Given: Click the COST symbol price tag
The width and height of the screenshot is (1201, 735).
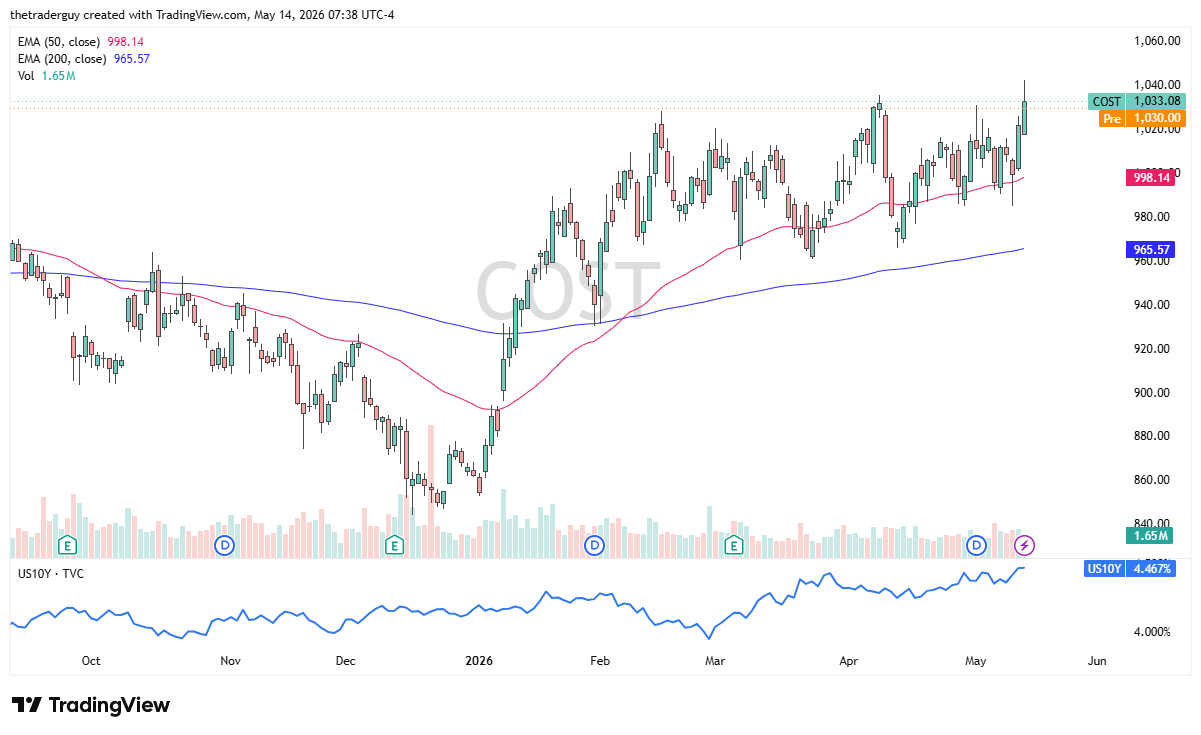Looking at the screenshot, I should click(1107, 101).
